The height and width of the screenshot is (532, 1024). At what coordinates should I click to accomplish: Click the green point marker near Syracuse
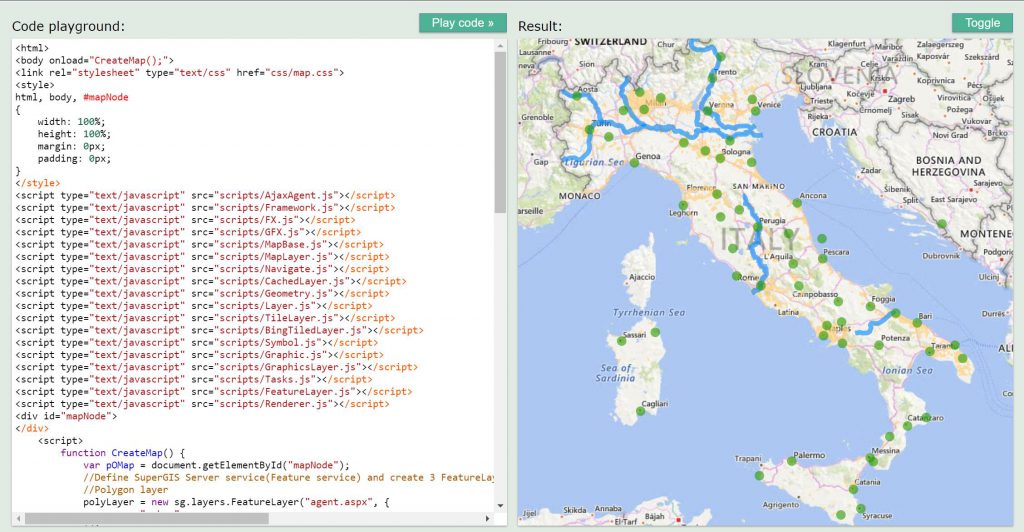pyautogui.click(x=861, y=509)
